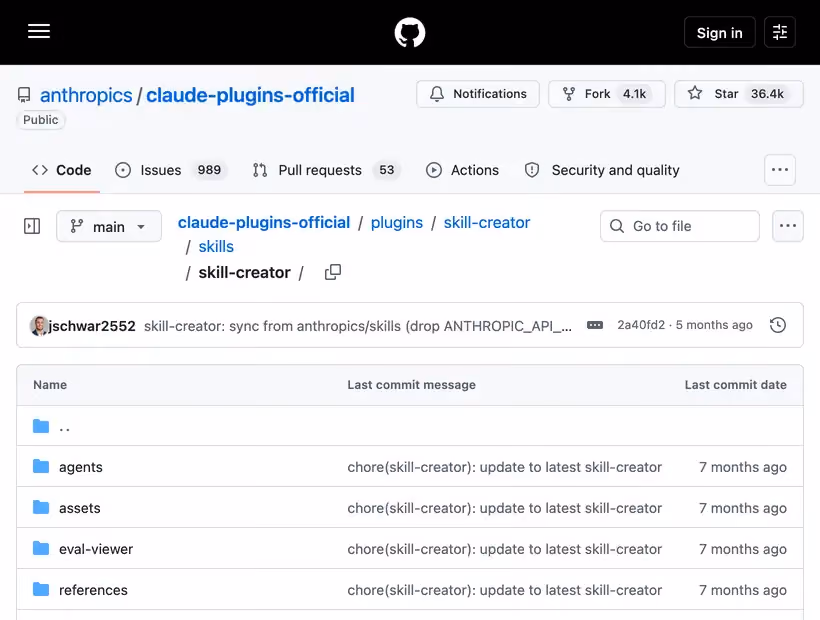Screen dimensions: 820x620
Task: Open jschwar2552's avatar profile
Action: pos(39,326)
